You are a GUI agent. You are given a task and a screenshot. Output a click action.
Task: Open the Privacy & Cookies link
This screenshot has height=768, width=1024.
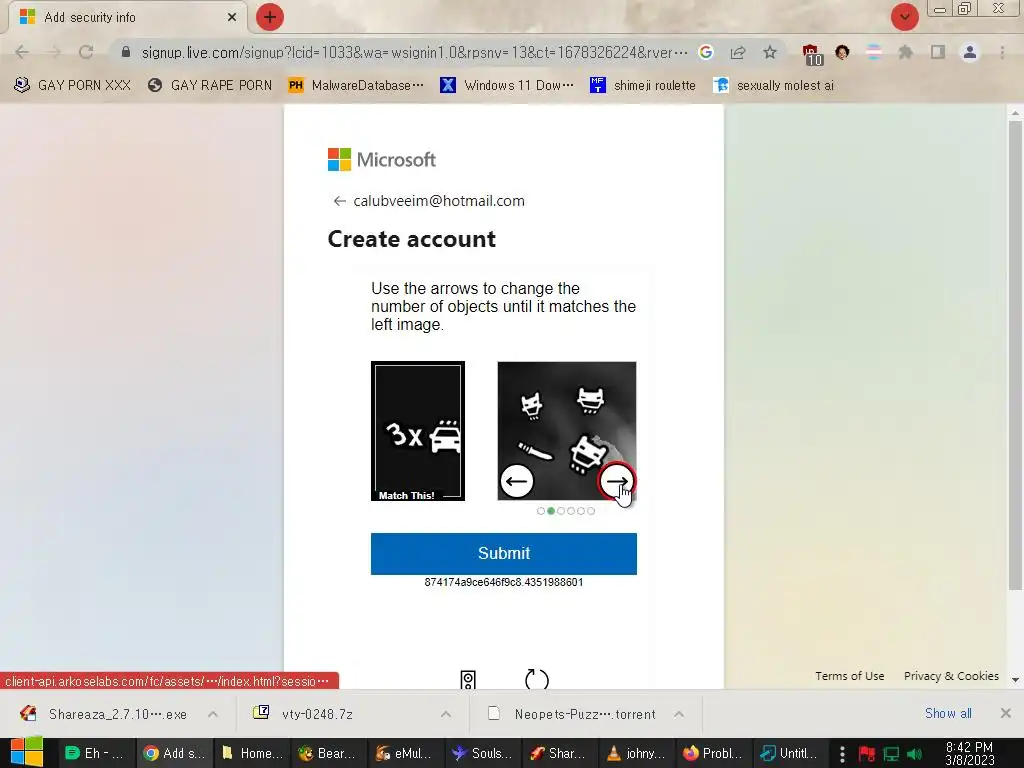coord(951,676)
